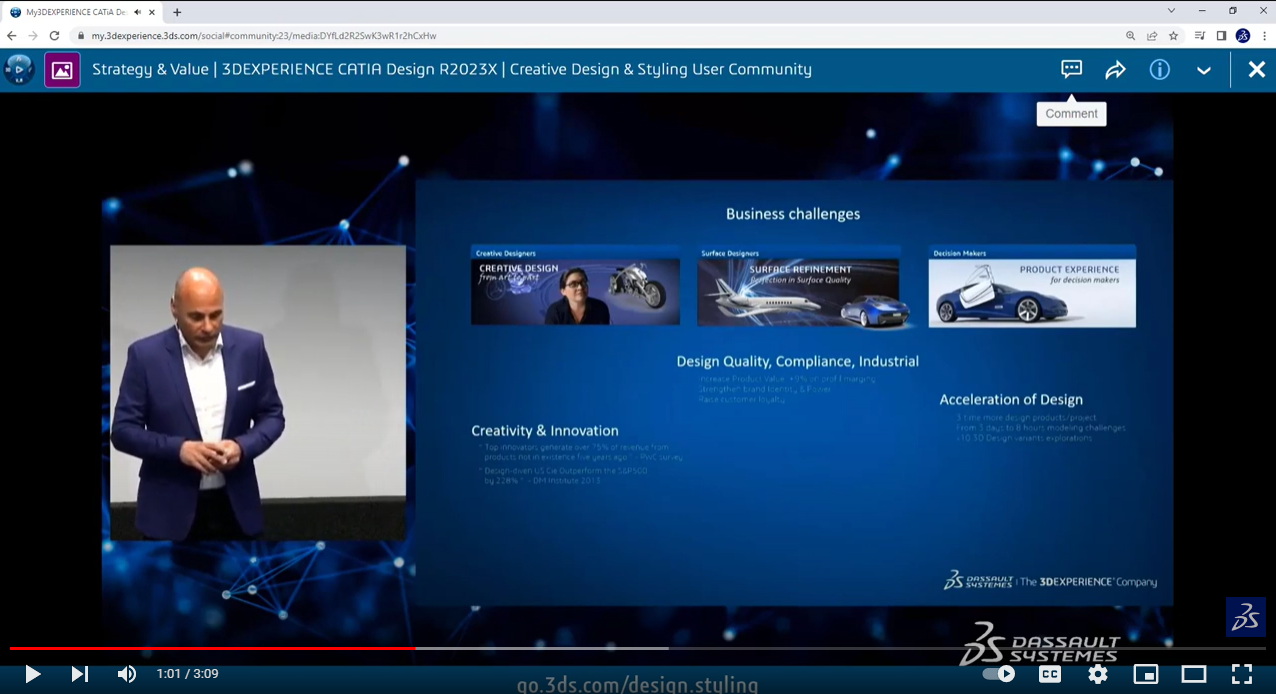Switch to the My3DEXPERIENCE CATIA browser tab
1276x694 pixels.
click(75, 12)
